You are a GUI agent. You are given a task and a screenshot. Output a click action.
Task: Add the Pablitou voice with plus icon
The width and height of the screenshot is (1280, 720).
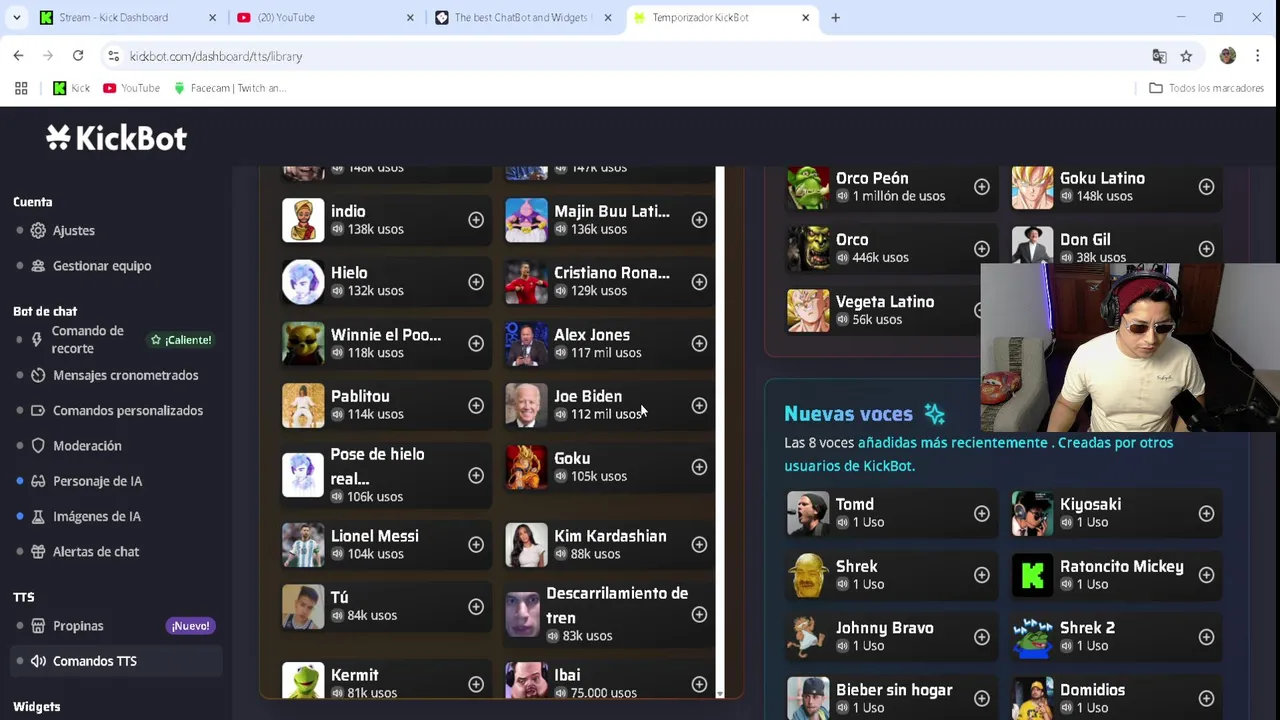pyautogui.click(x=476, y=406)
